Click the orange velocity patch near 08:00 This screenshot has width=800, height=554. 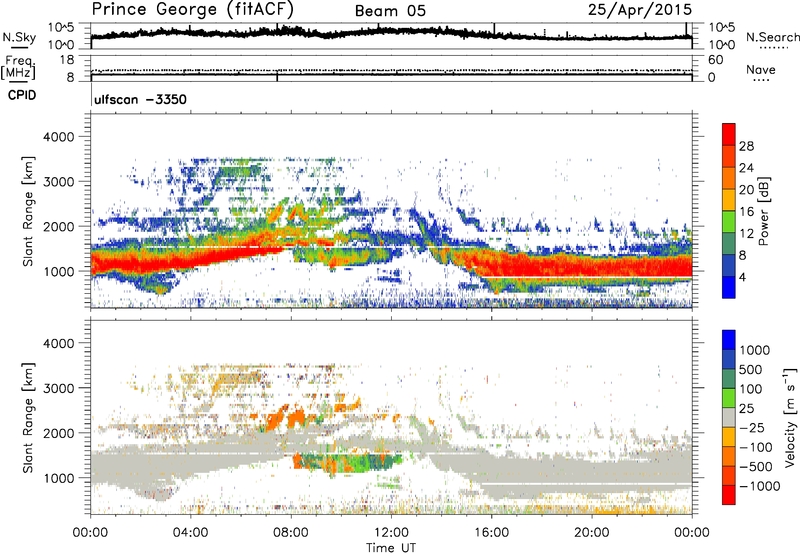(x=295, y=418)
